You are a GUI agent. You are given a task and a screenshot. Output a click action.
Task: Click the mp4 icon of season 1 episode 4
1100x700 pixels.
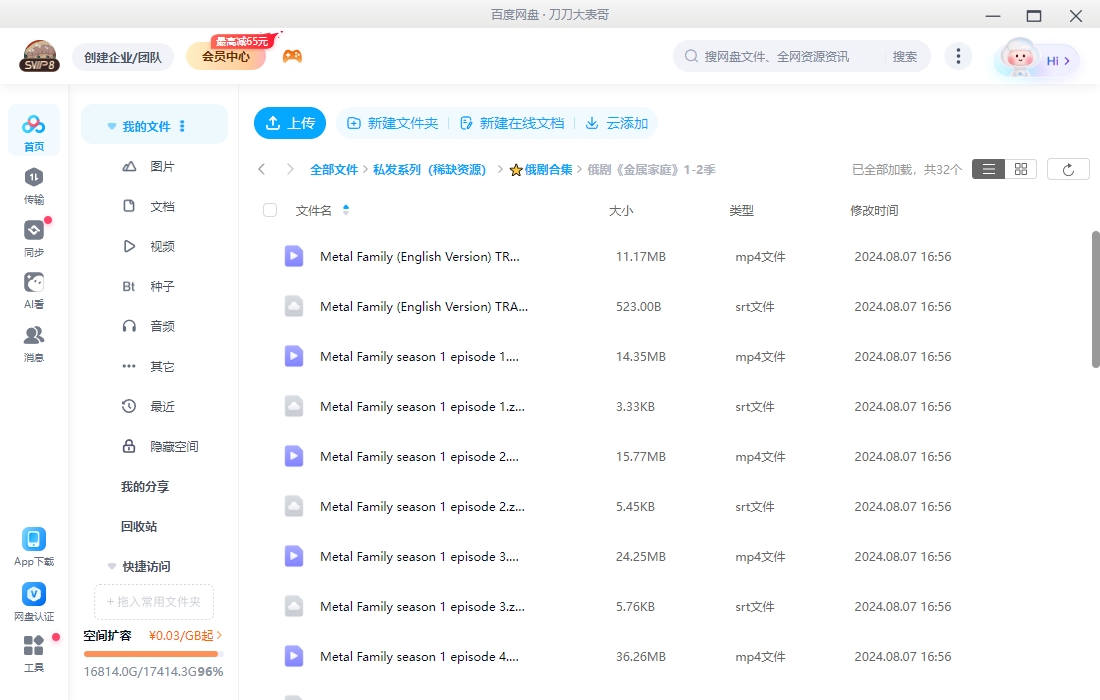click(x=294, y=657)
